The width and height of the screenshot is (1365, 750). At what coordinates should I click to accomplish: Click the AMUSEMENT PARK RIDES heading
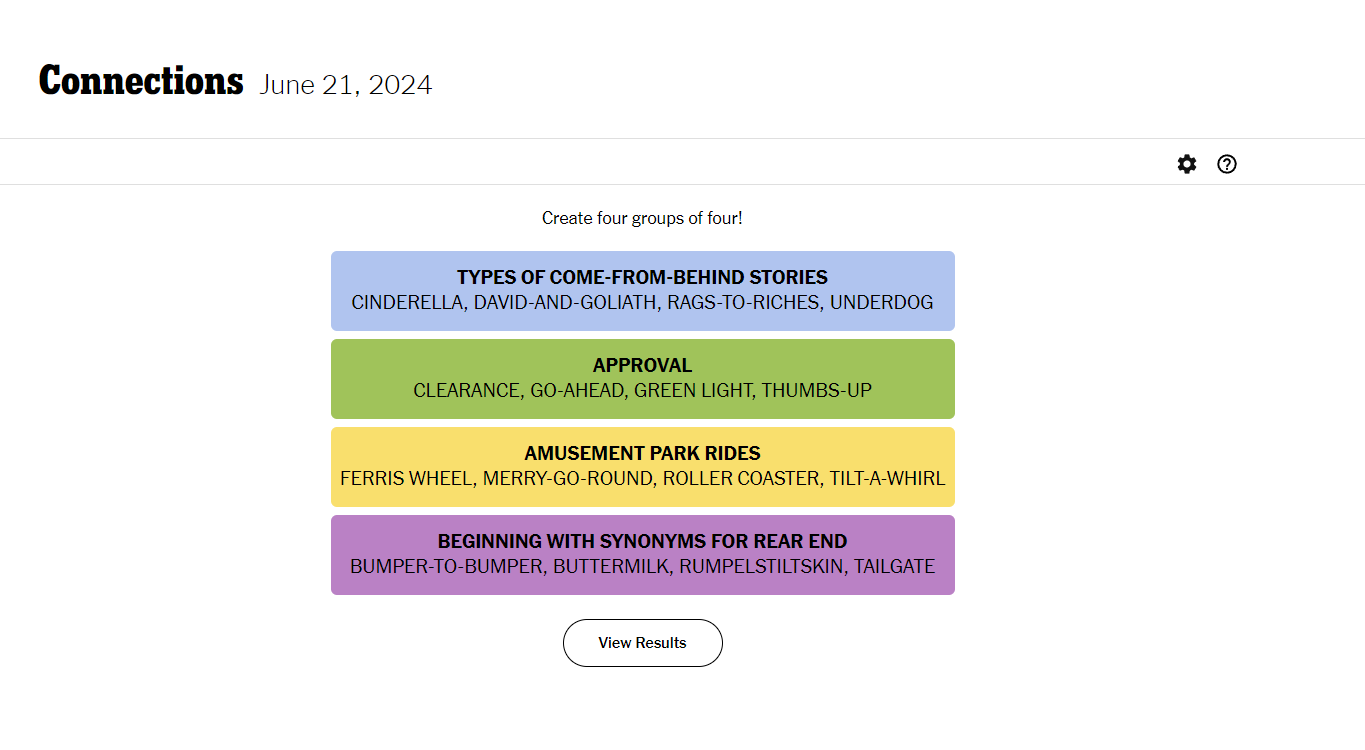[642, 453]
